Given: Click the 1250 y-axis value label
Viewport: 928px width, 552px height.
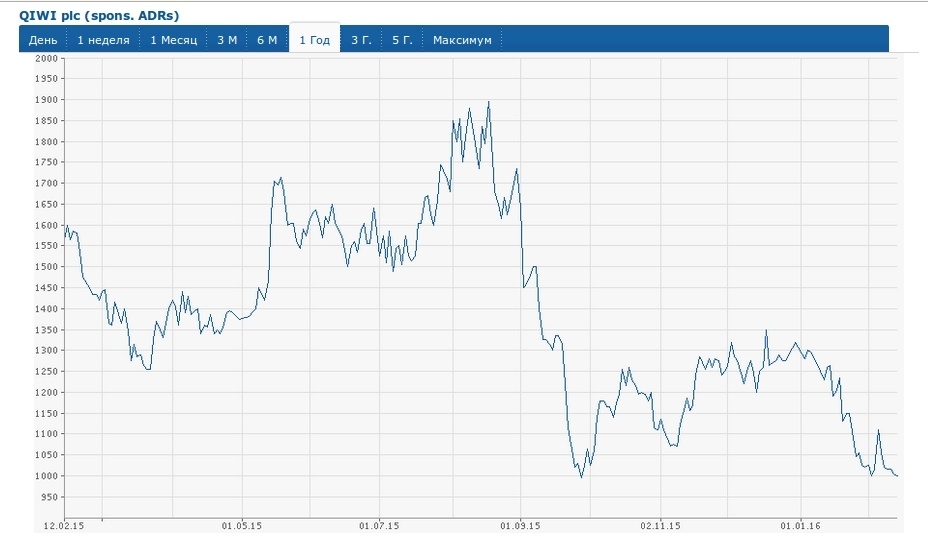Looking at the screenshot, I should (47, 372).
